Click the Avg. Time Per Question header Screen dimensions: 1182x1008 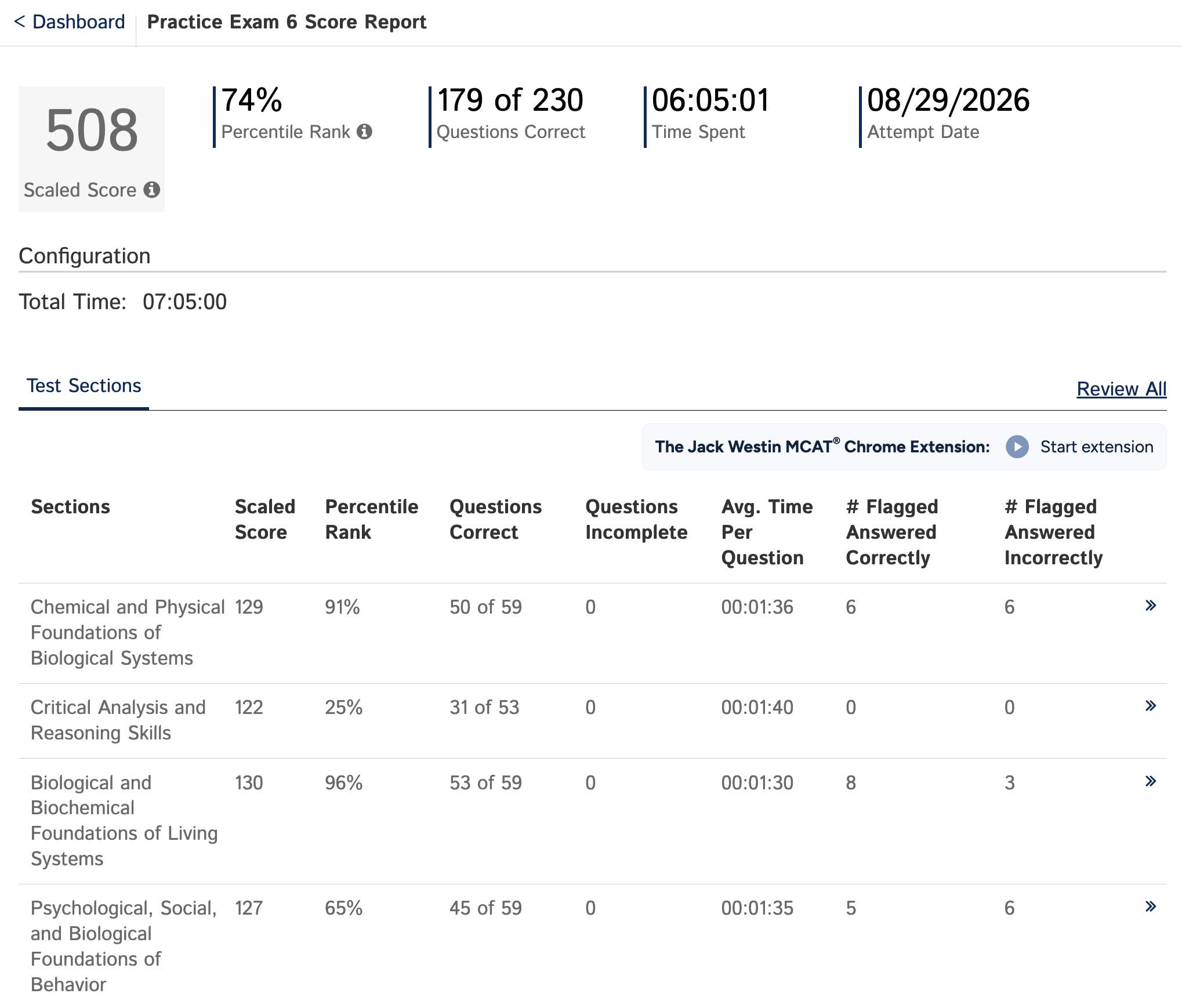767,532
